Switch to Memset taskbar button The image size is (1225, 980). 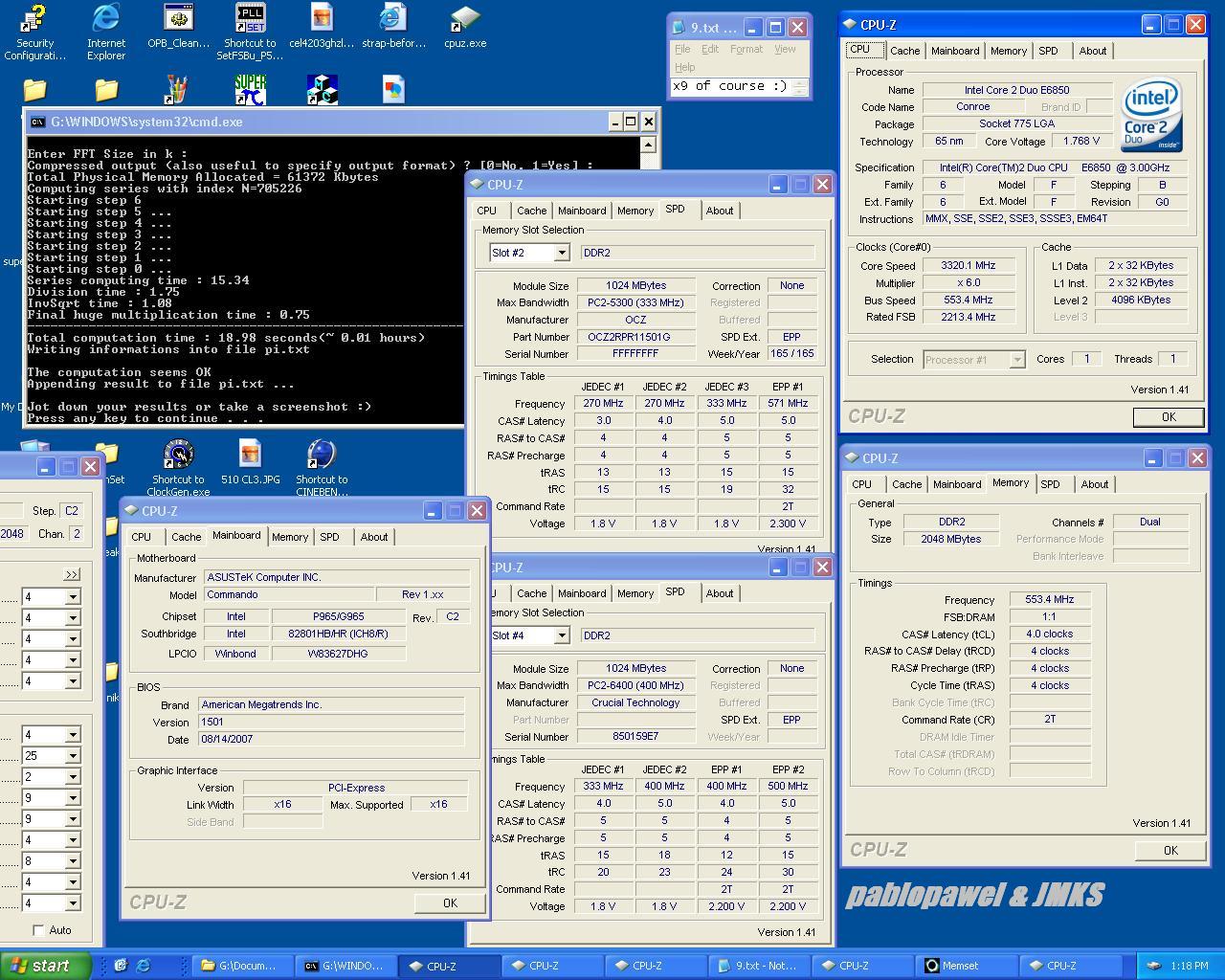[966, 966]
